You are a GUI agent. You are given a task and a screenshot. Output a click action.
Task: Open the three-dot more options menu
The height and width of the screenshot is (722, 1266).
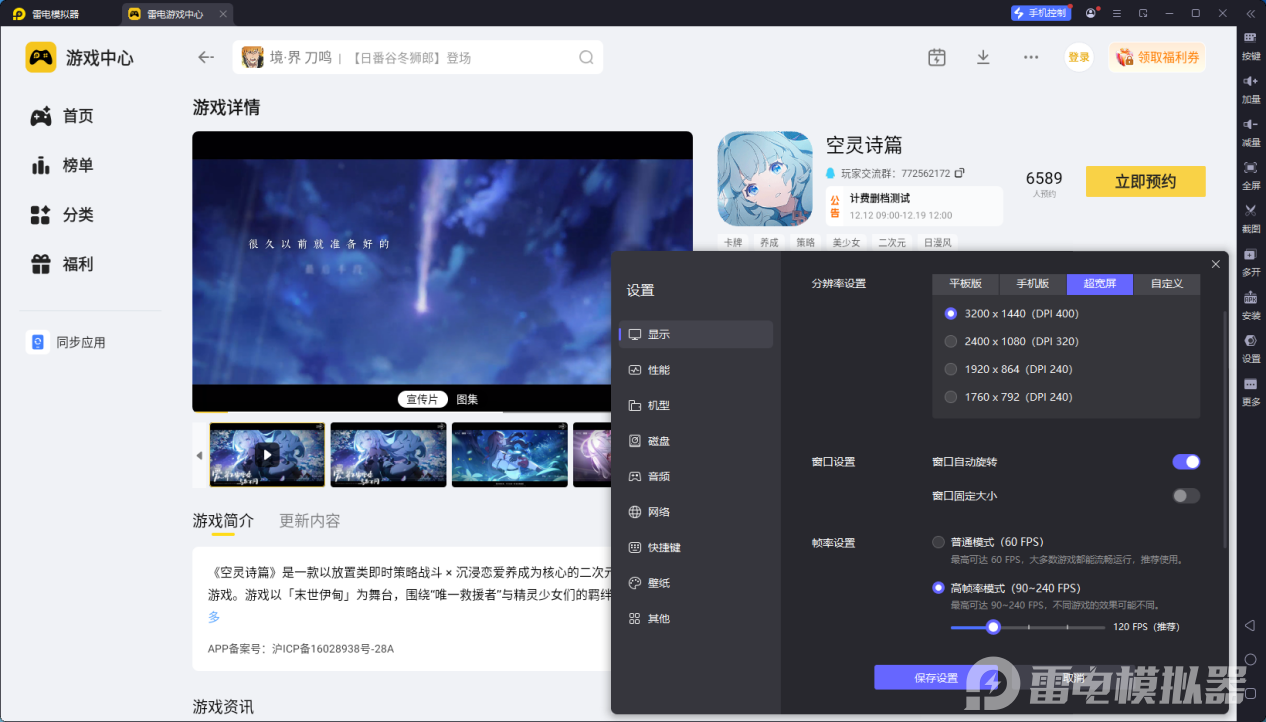1031,57
